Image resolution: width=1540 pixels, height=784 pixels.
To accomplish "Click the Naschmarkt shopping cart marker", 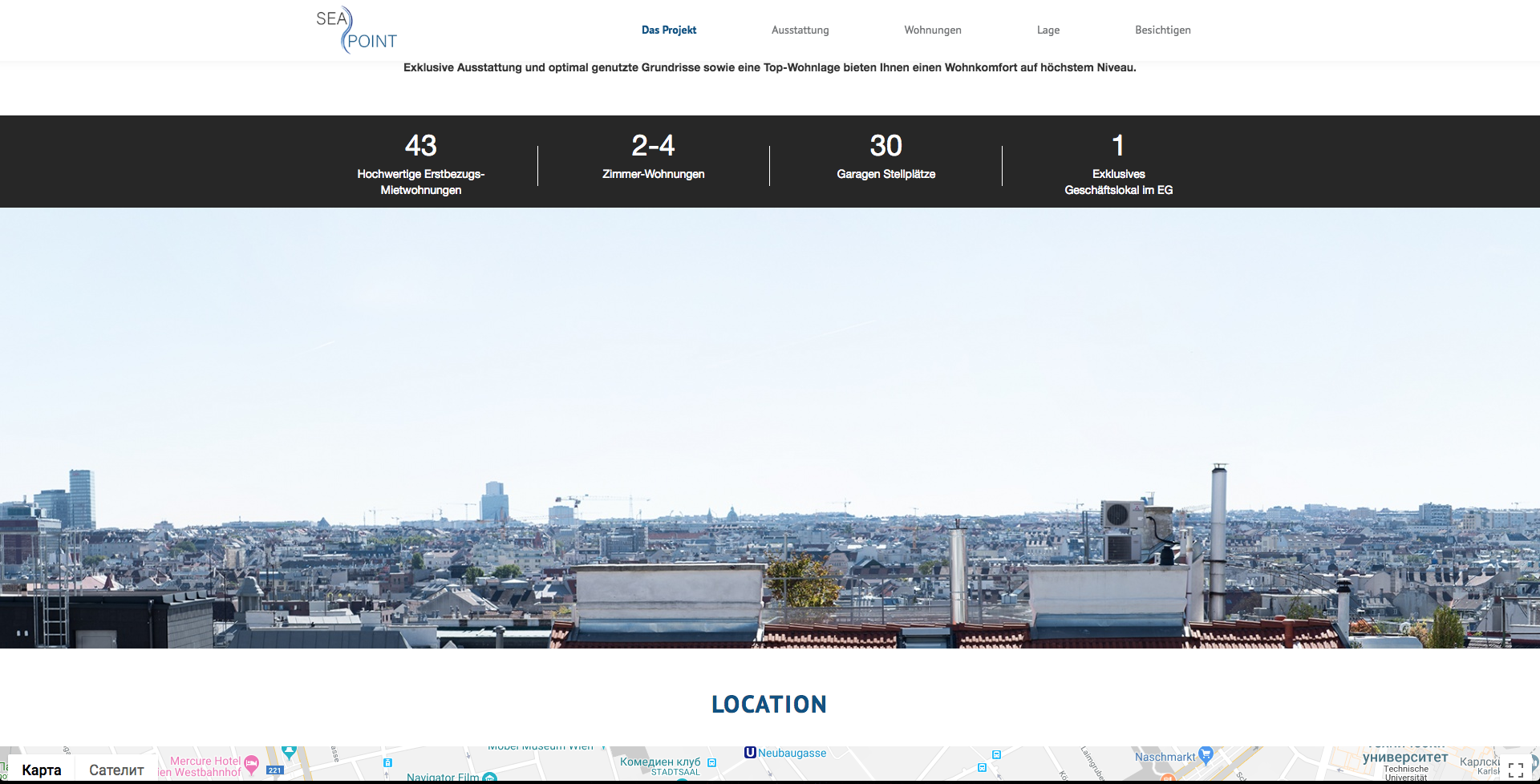I will (x=1206, y=755).
